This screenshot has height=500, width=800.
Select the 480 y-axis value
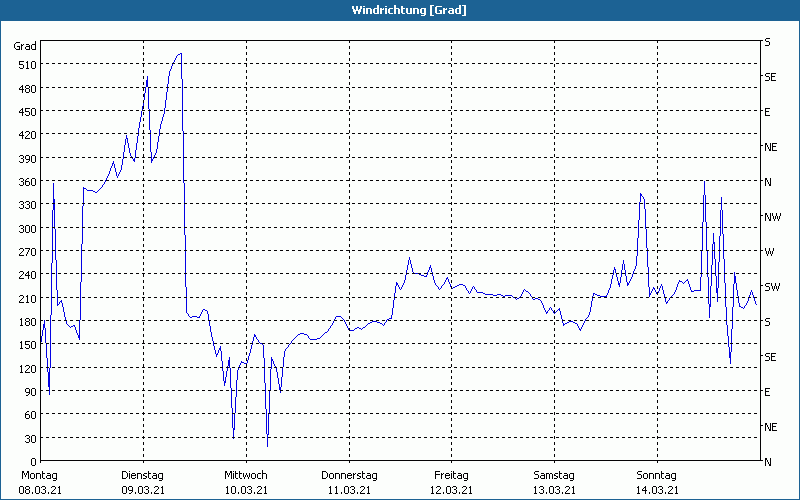[28, 89]
